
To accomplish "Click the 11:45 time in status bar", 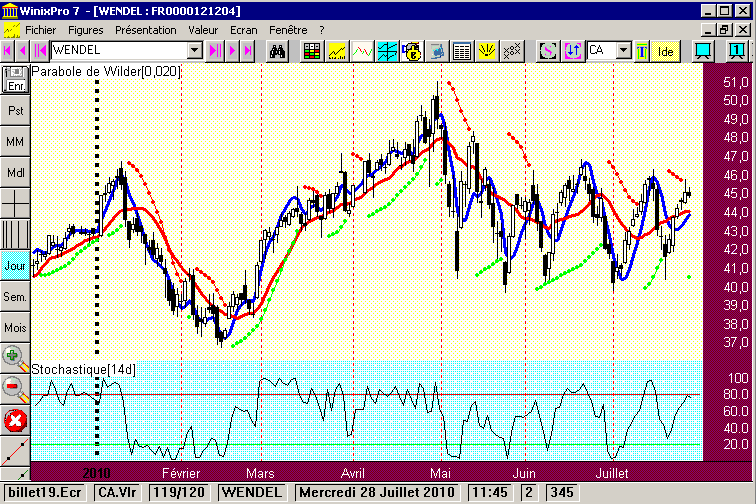I will pyautogui.click(x=489, y=492).
